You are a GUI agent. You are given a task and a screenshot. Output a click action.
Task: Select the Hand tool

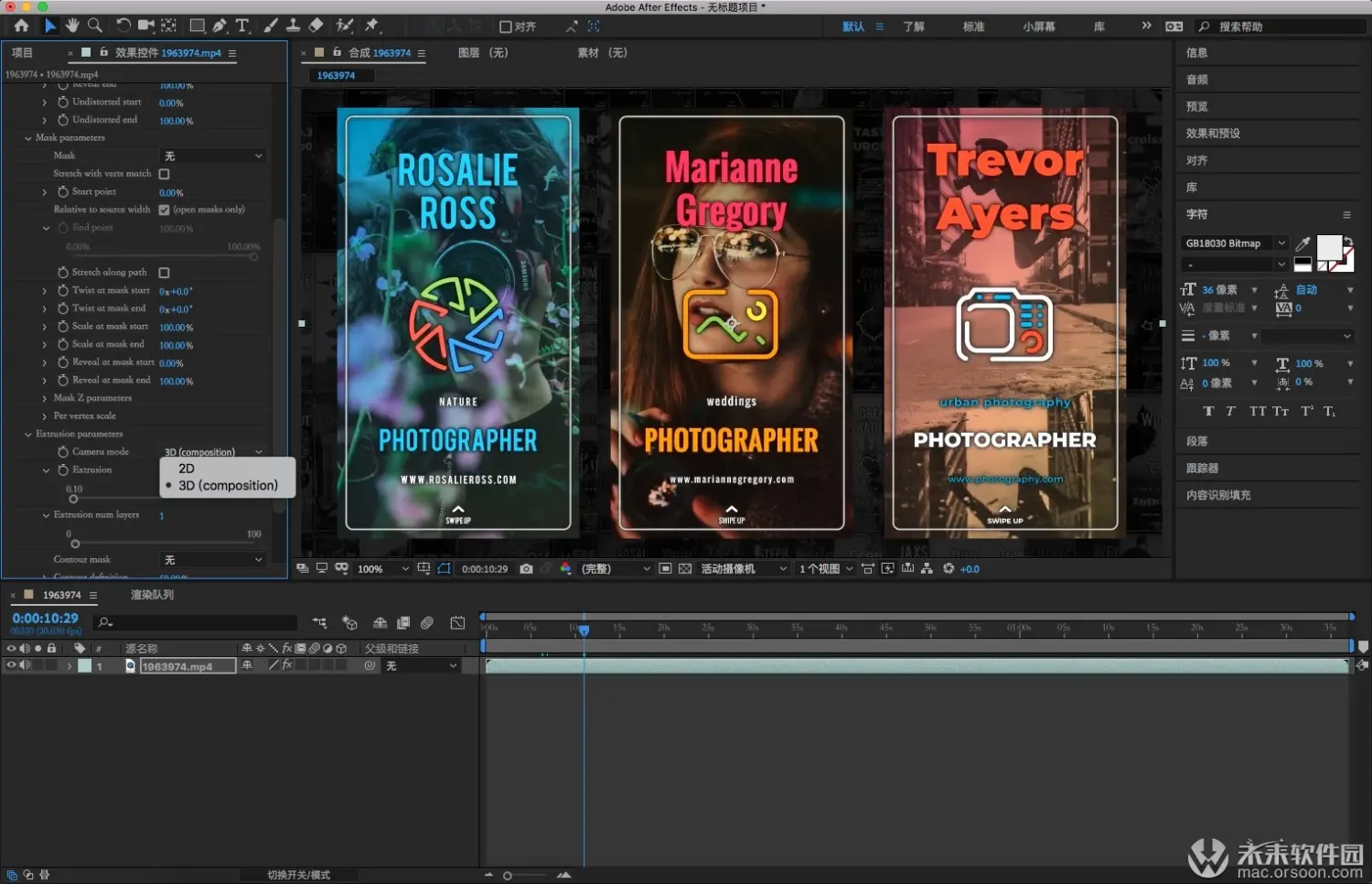click(72, 26)
